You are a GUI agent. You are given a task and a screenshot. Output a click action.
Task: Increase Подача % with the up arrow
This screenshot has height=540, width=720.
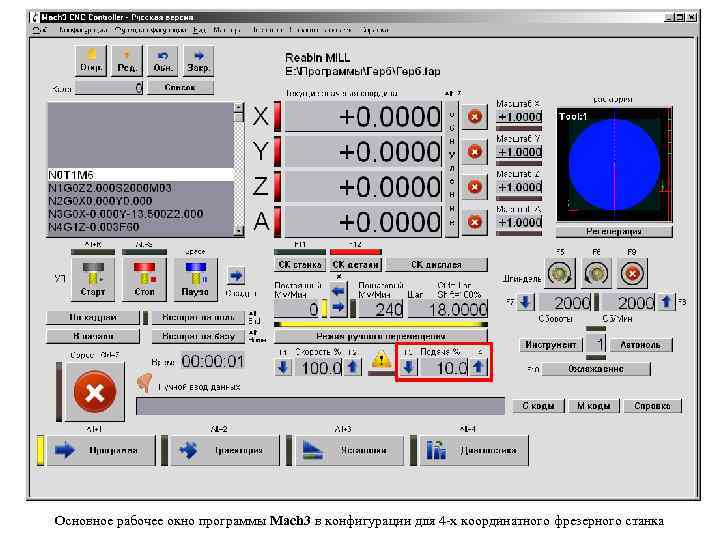[x=478, y=367]
